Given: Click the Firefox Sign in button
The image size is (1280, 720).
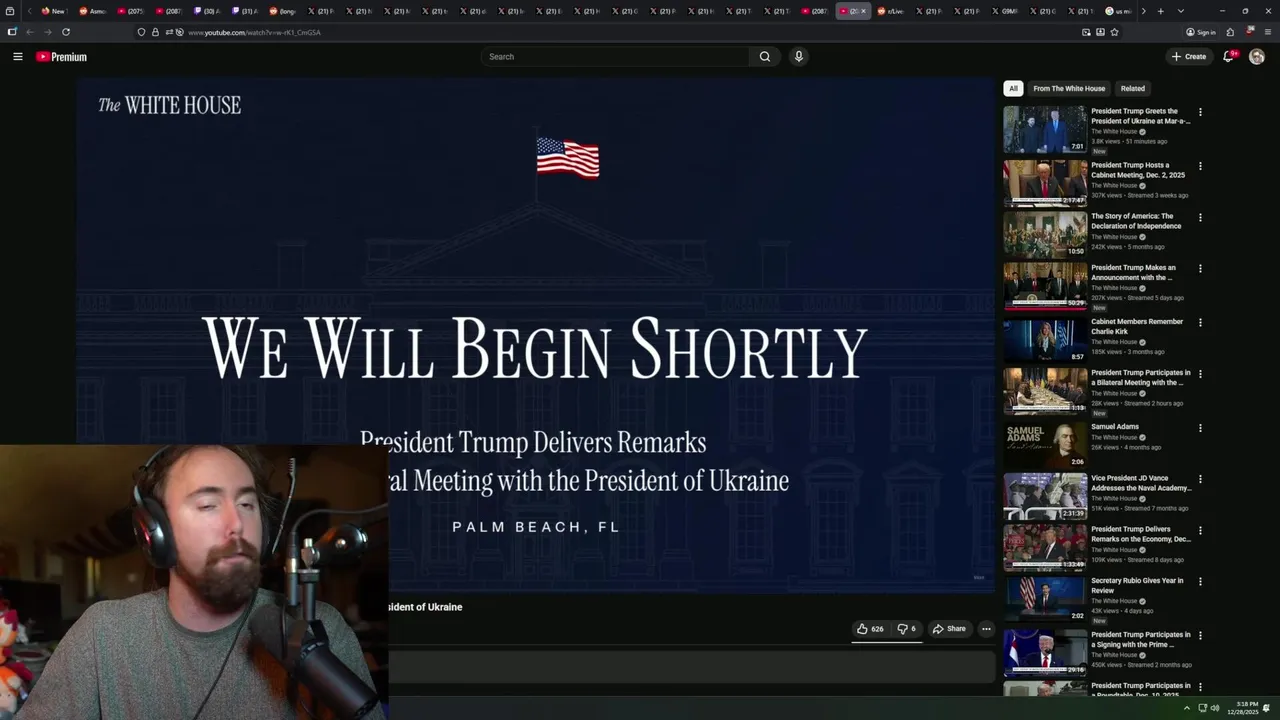Looking at the screenshot, I should click(x=1200, y=32).
